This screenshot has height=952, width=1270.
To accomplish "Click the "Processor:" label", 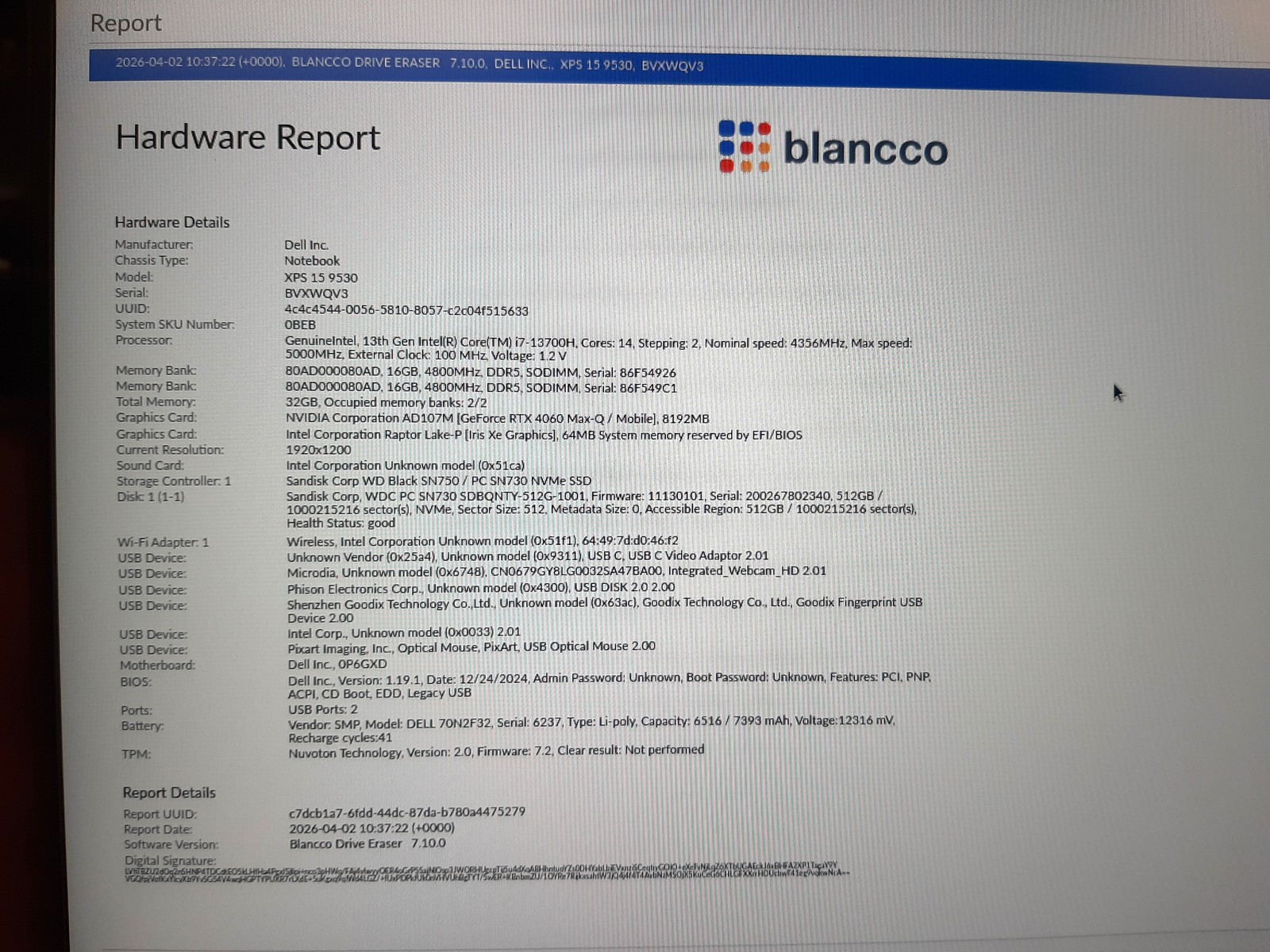I will 144,340.
